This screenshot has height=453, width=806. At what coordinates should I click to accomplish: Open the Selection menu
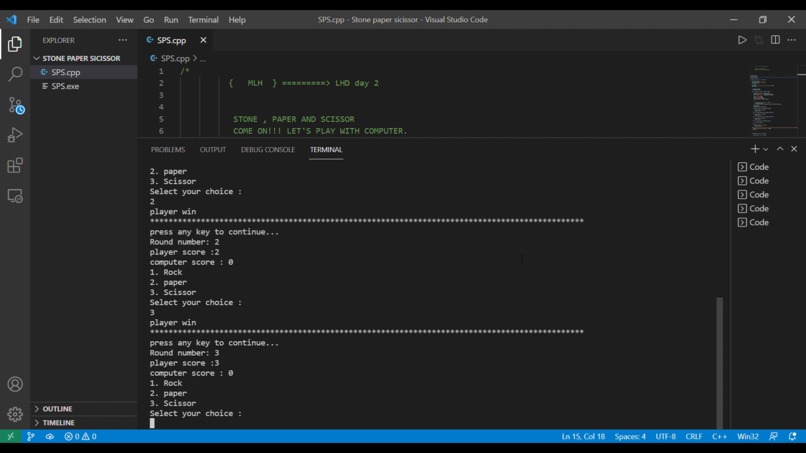89,20
